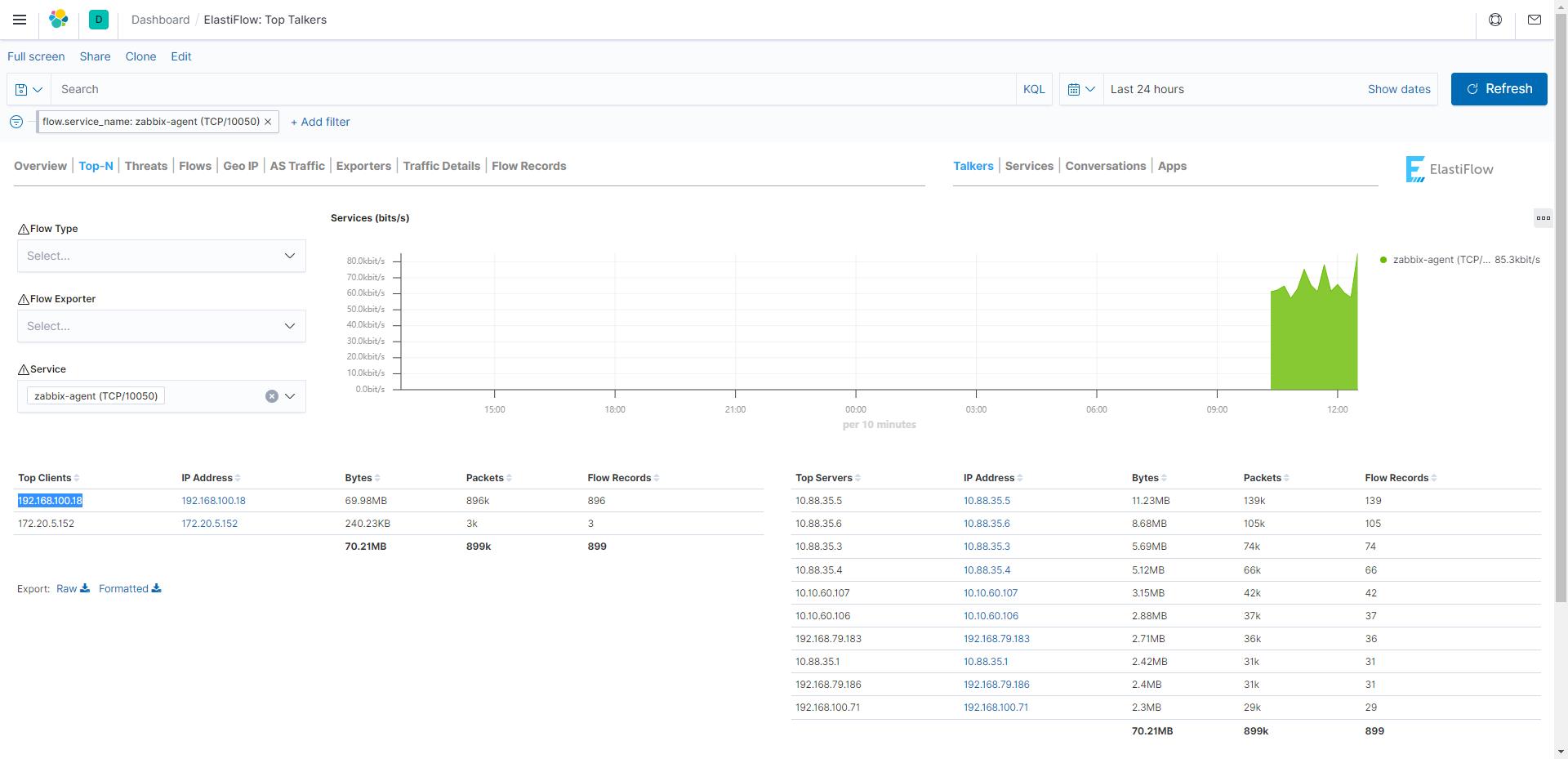Image resolution: width=1568 pixels, height=759 pixels.
Task: Sort servers table by Flow Records
Action: (x=1401, y=478)
